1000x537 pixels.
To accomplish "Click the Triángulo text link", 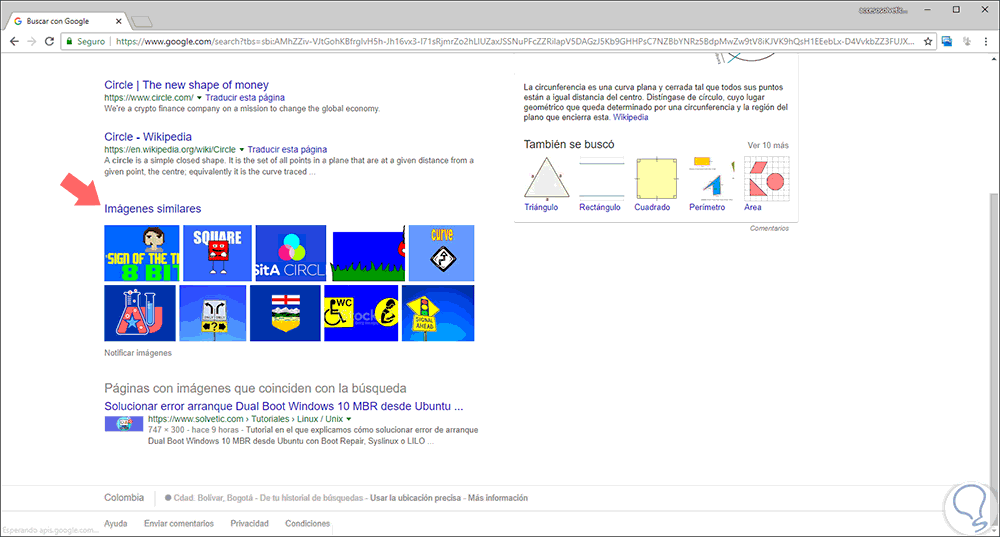I will (x=541, y=207).
